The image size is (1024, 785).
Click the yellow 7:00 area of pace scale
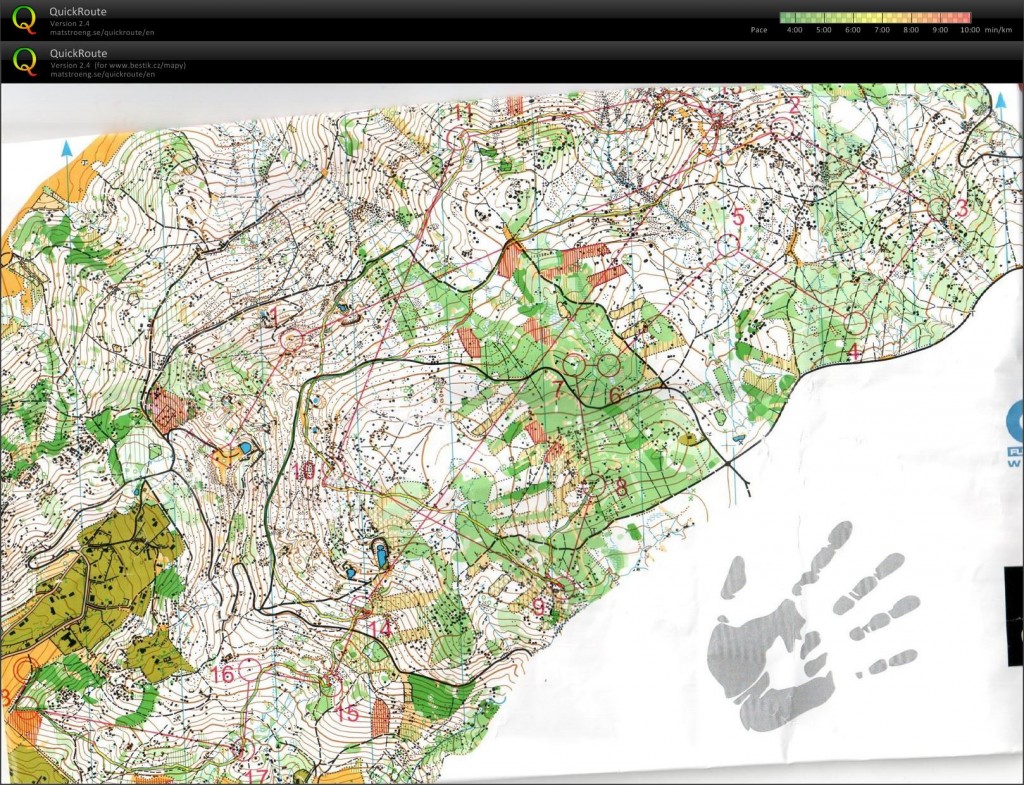(x=881, y=17)
